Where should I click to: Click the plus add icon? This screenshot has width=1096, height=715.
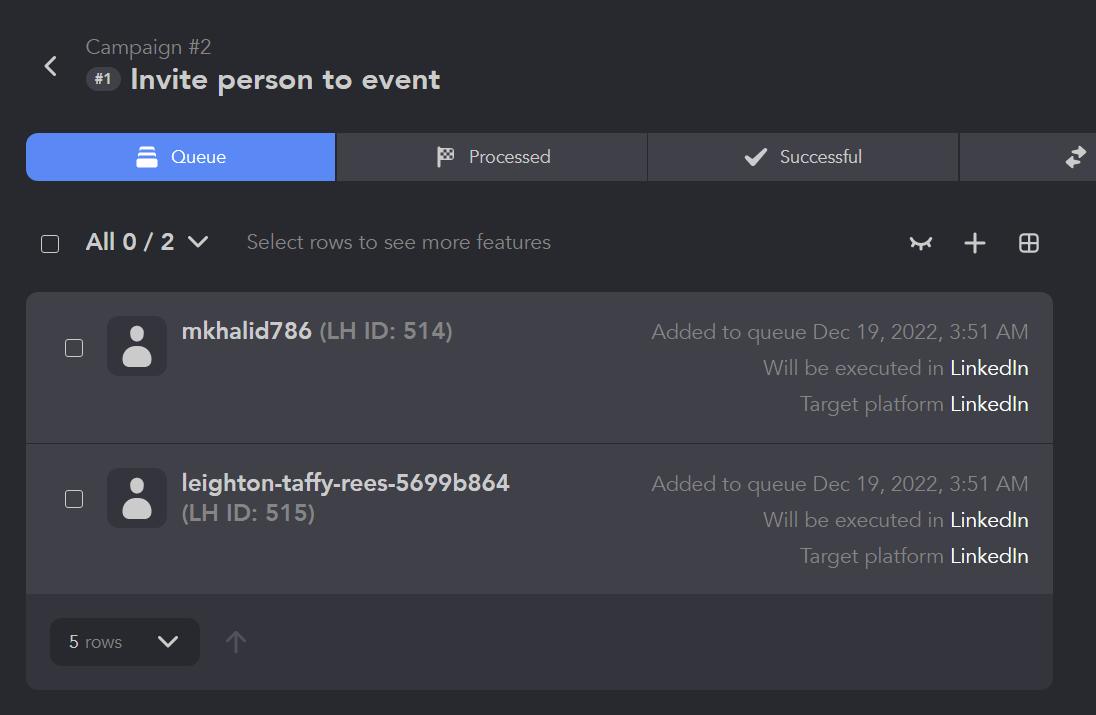click(x=974, y=243)
